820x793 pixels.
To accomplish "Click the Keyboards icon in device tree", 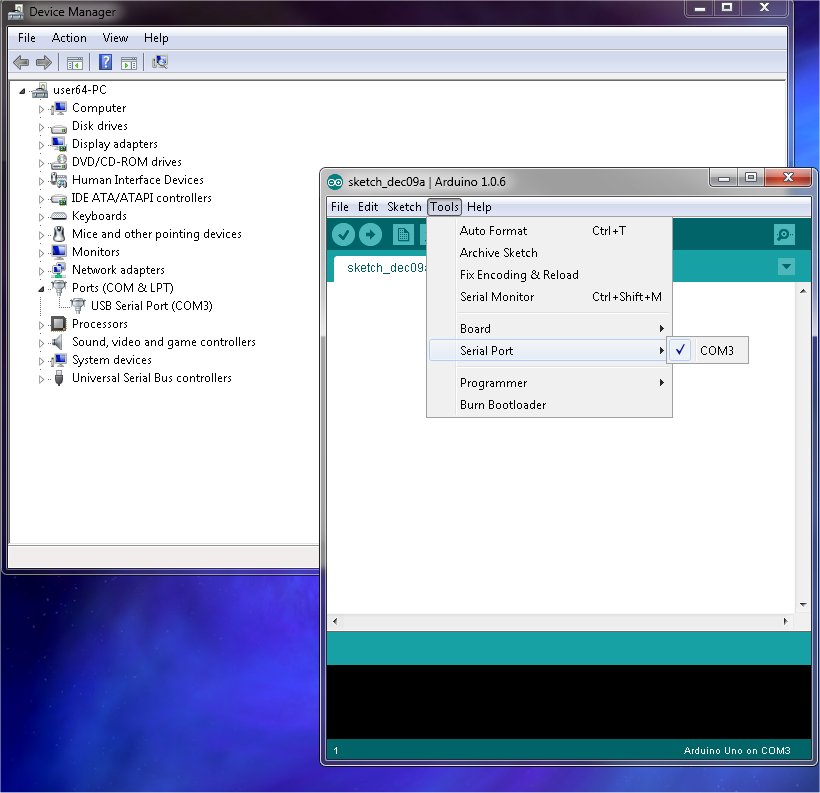I will coord(59,216).
